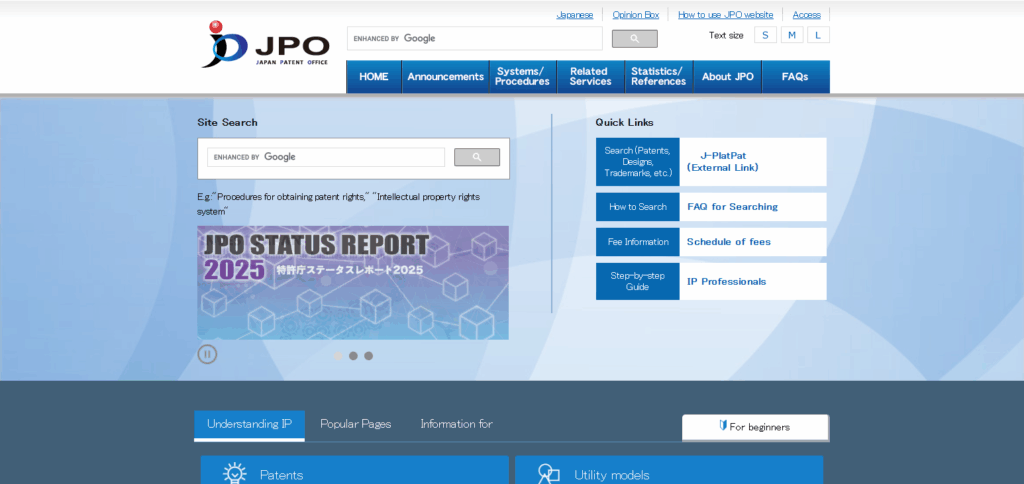Open How to use JPO website link
The image size is (1024, 484).
[x=726, y=14]
